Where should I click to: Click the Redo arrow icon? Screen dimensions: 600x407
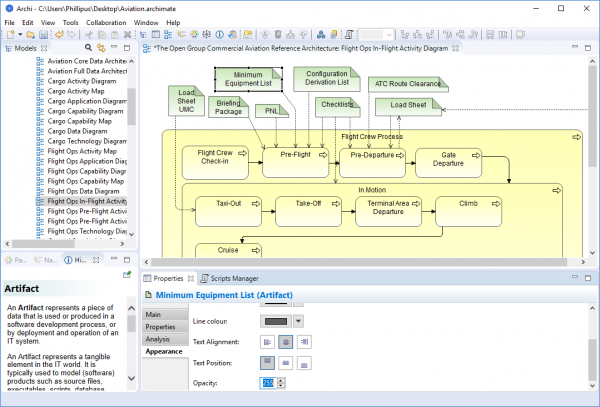point(72,35)
